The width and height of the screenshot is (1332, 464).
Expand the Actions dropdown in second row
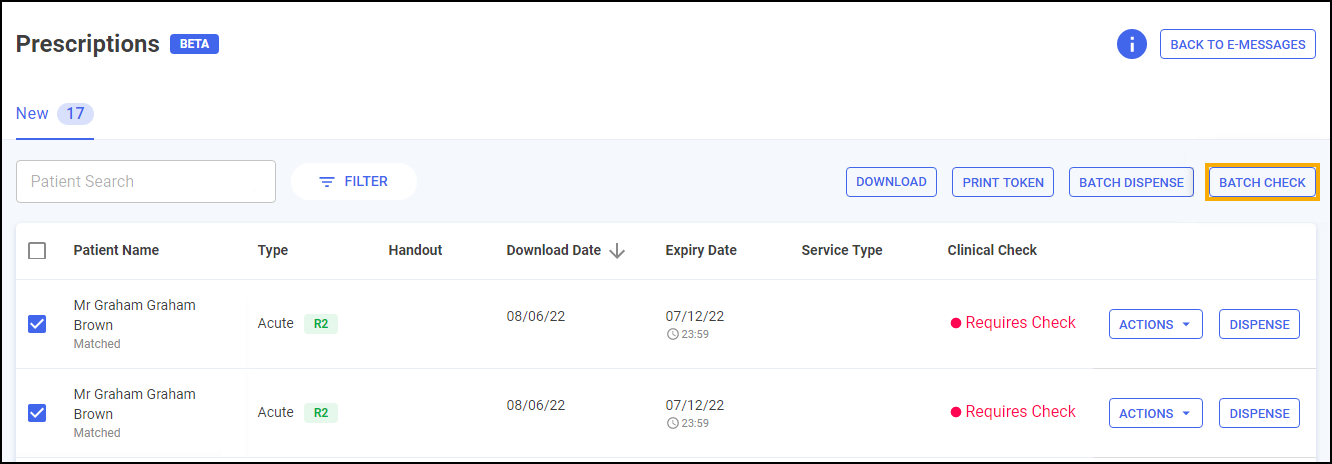pos(1155,413)
